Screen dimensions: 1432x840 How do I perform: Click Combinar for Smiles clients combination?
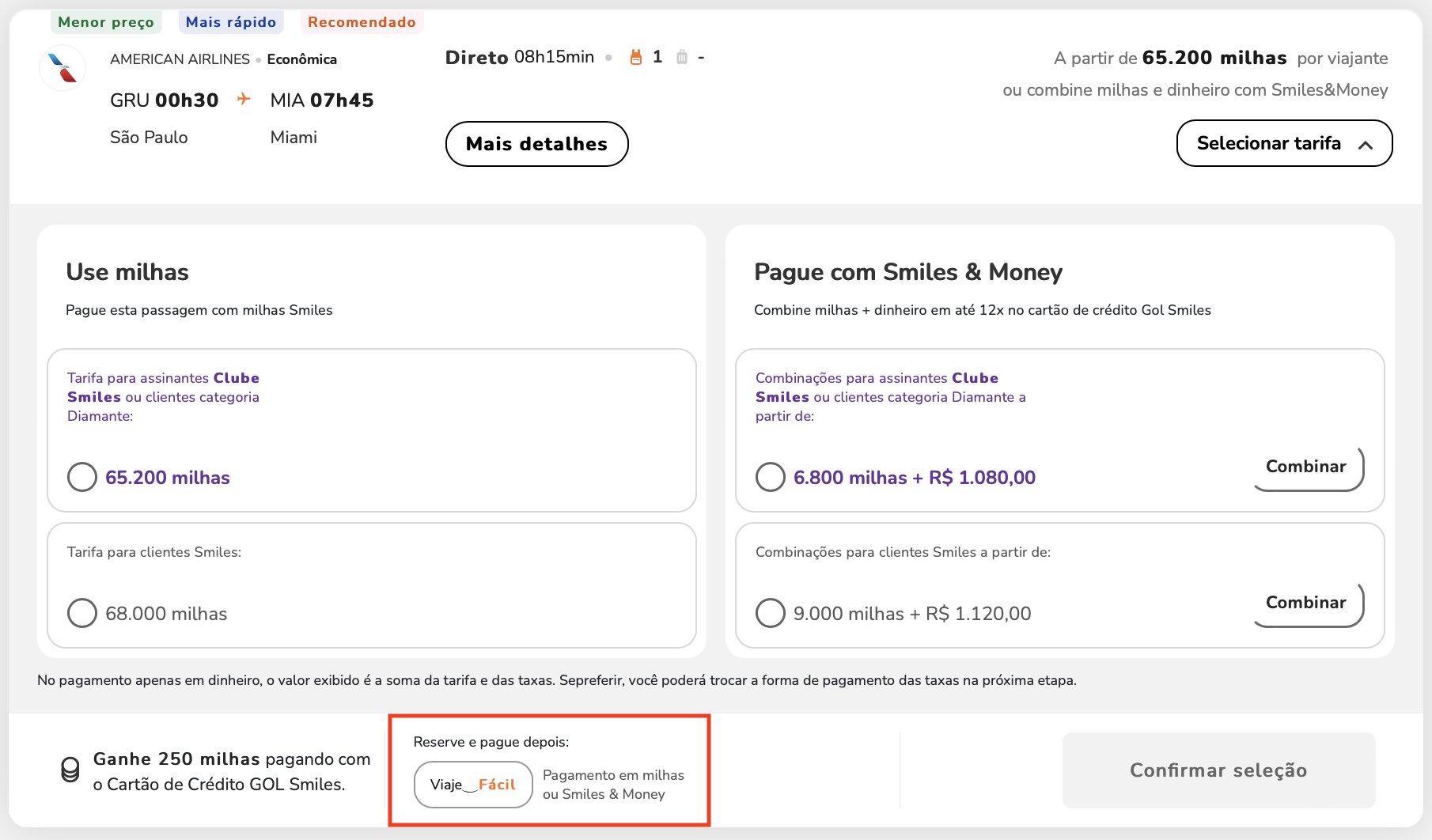(1308, 604)
